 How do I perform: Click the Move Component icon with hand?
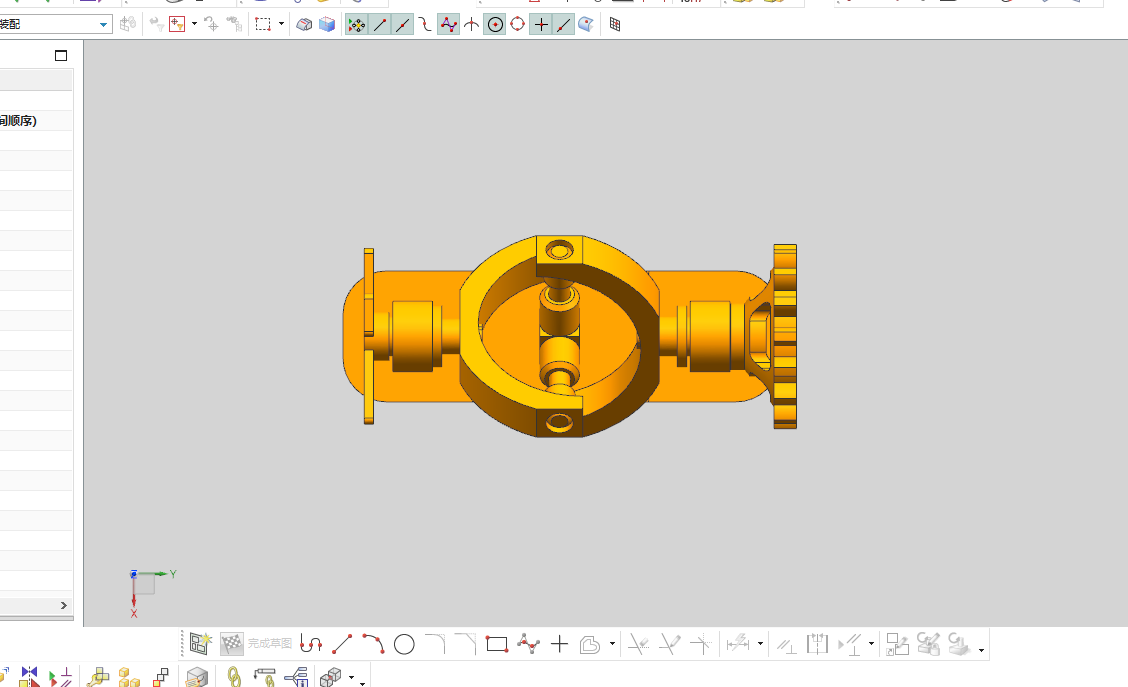tap(98, 677)
